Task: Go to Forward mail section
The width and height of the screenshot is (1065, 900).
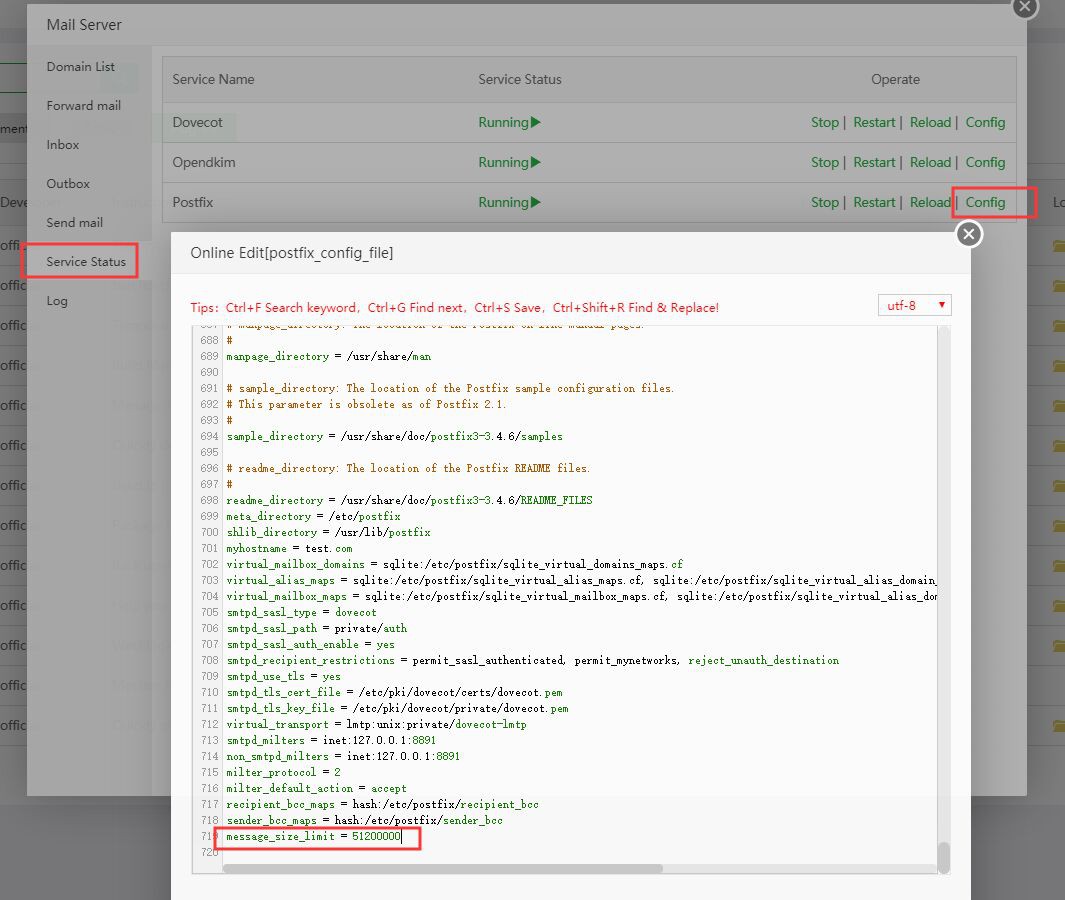Action: click(83, 105)
